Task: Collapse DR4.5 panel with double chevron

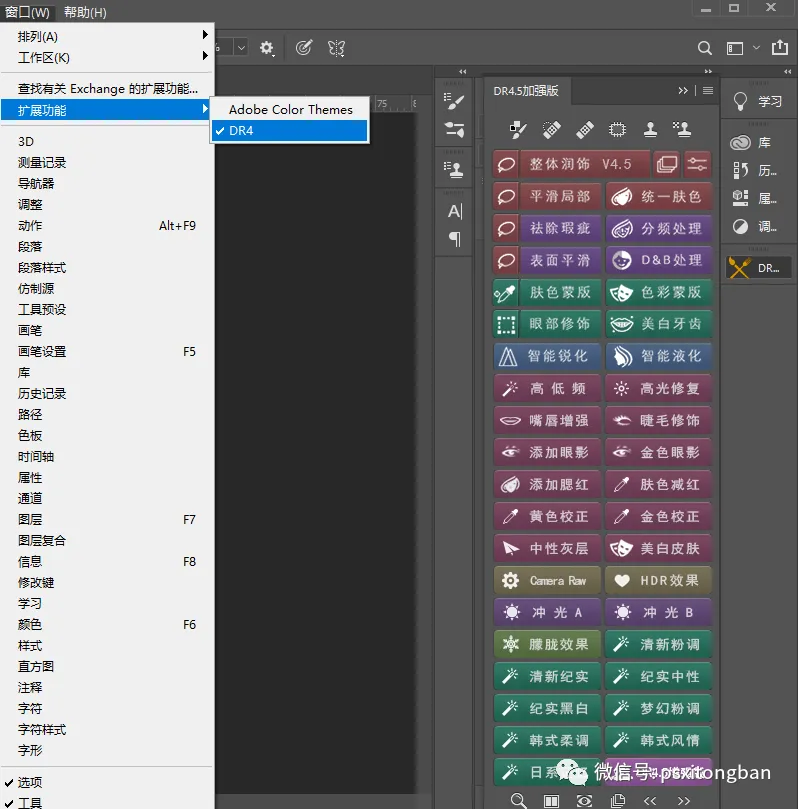Action: click(x=683, y=90)
